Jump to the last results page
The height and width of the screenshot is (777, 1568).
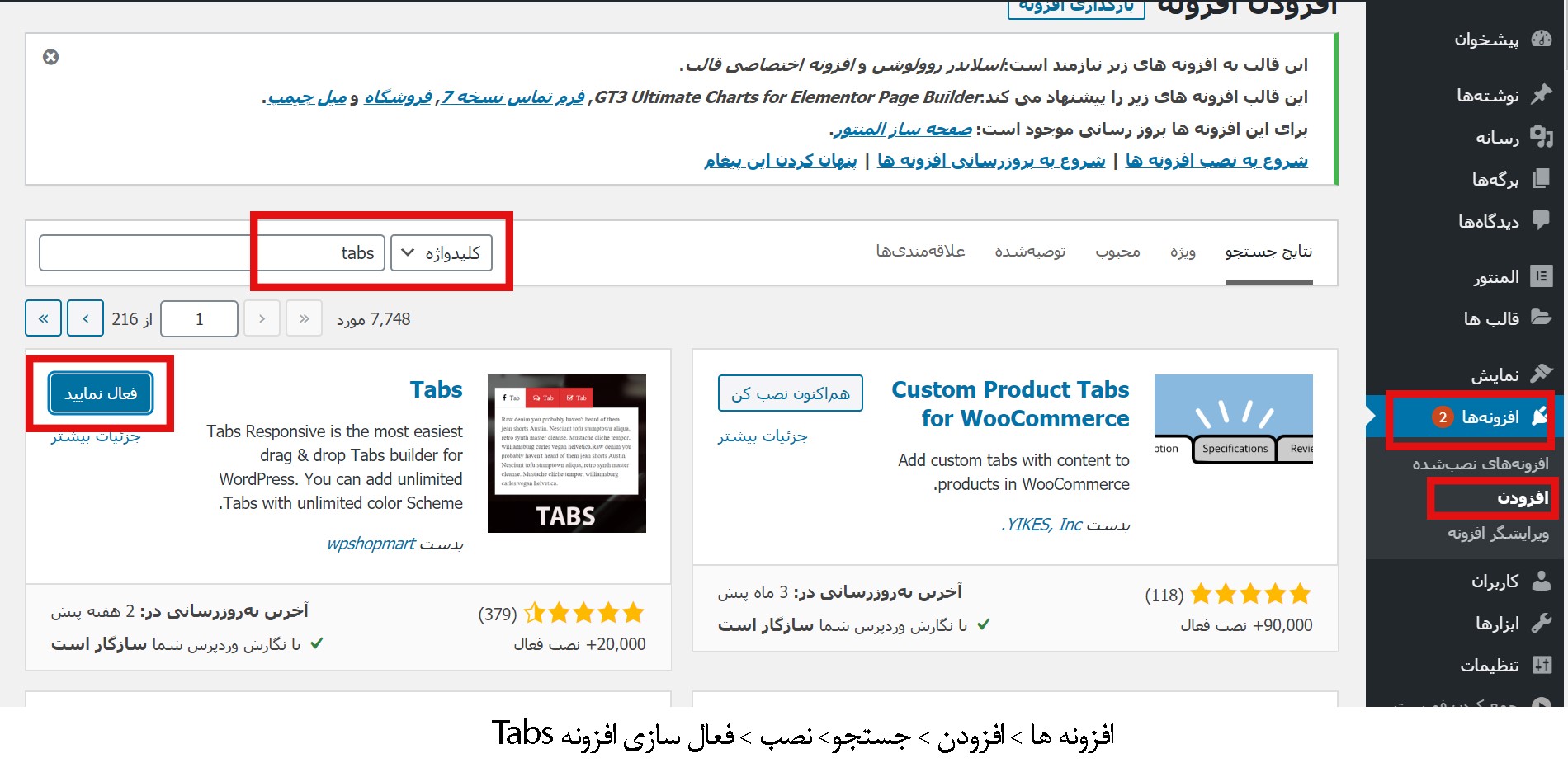[x=44, y=318]
